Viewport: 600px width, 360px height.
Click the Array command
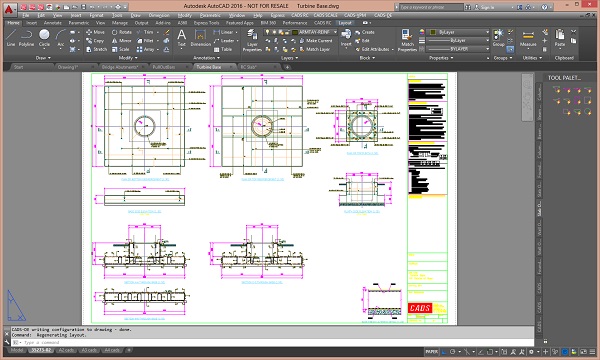[146, 49]
